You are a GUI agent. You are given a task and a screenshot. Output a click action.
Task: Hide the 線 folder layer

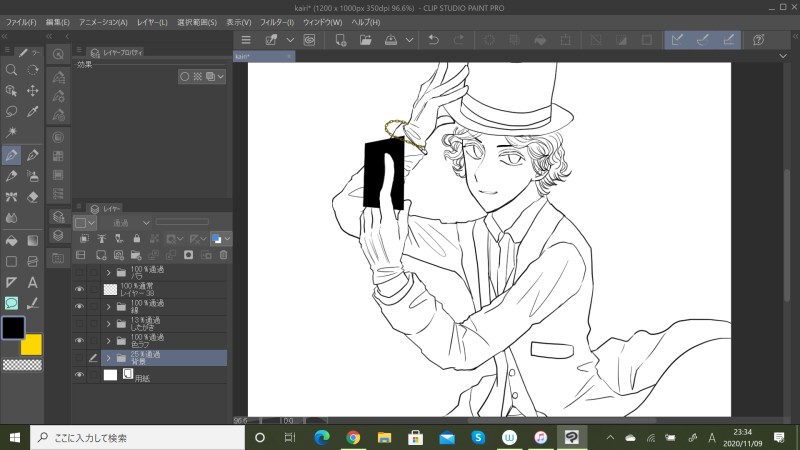79,307
